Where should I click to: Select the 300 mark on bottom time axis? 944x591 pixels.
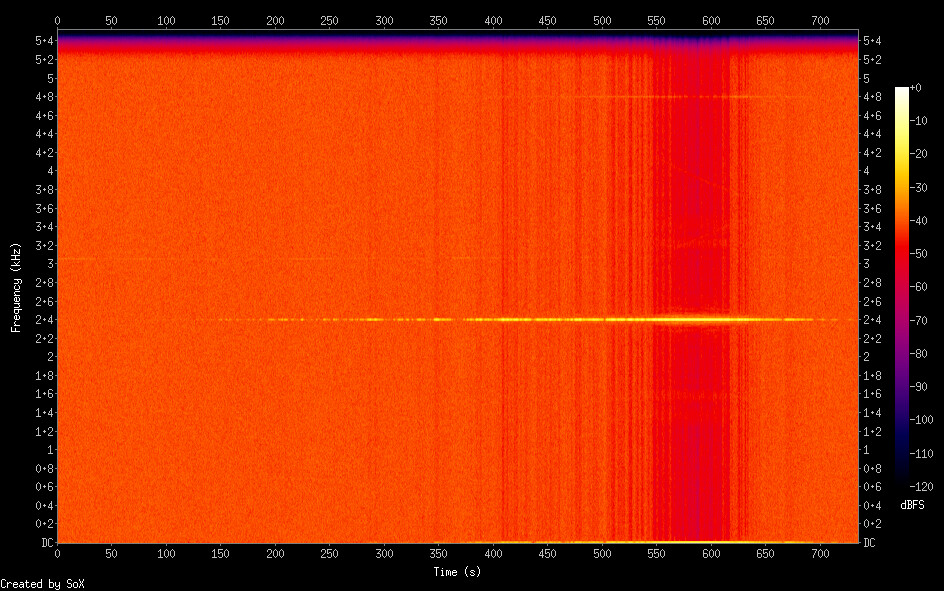pos(384,553)
